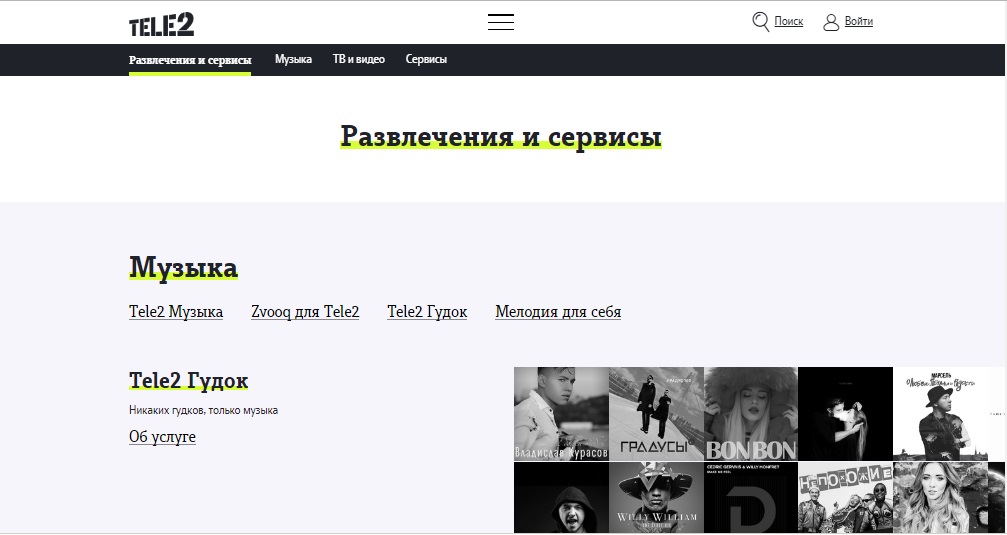Switch to the Музыка navigation tab

tap(293, 60)
